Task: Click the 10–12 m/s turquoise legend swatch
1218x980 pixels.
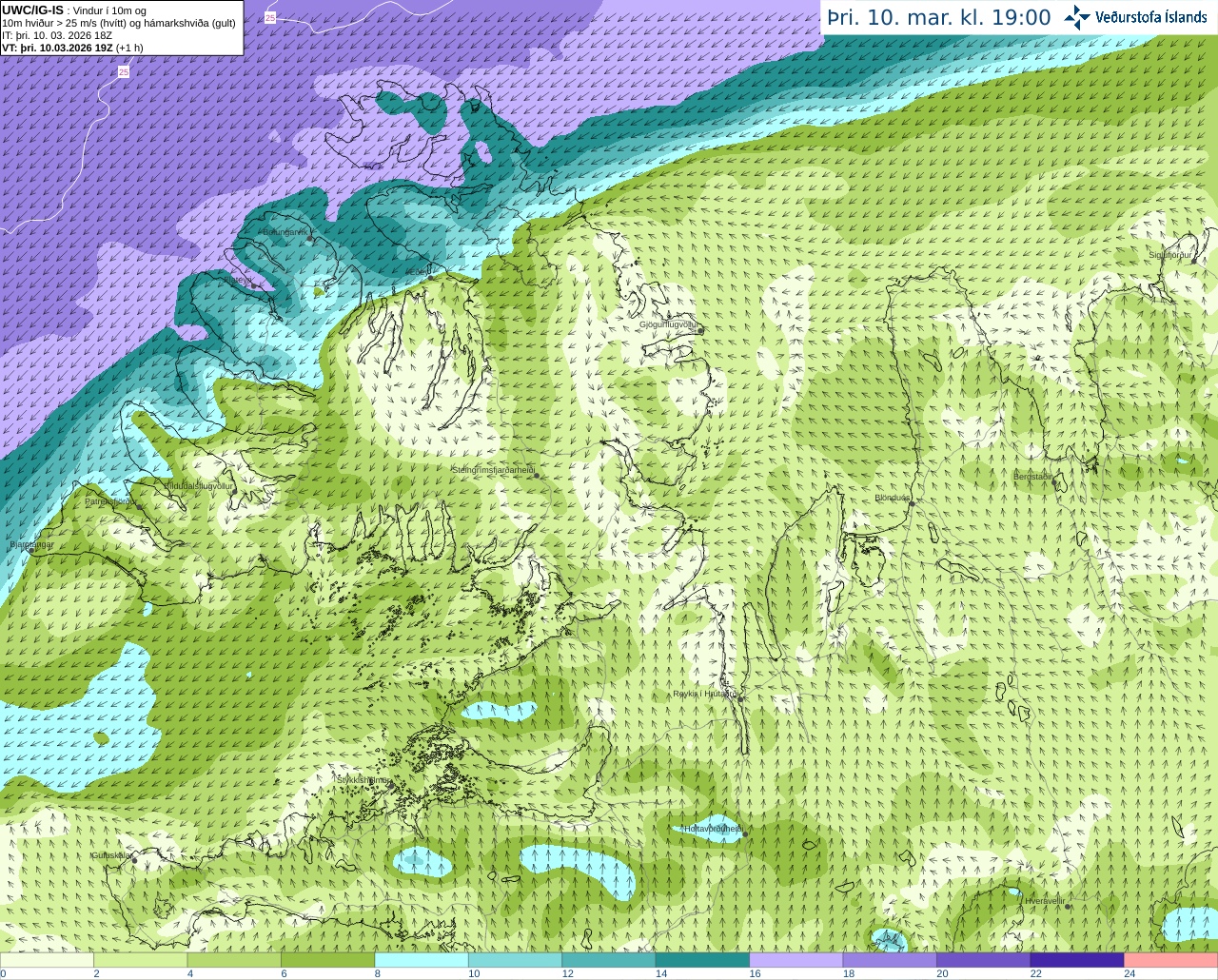Action: point(515,960)
